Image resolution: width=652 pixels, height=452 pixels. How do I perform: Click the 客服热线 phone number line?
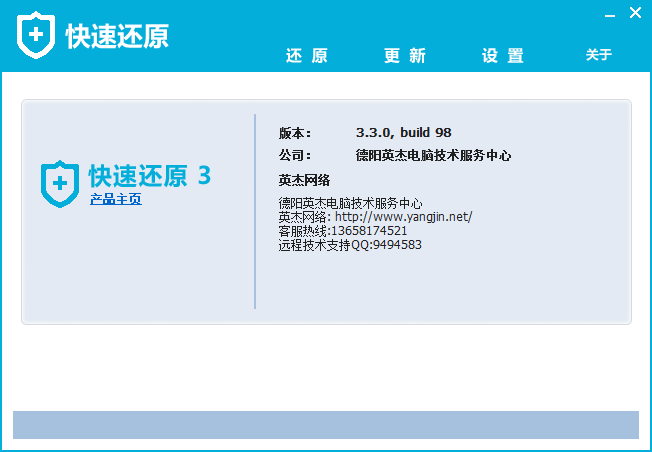point(342,230)
